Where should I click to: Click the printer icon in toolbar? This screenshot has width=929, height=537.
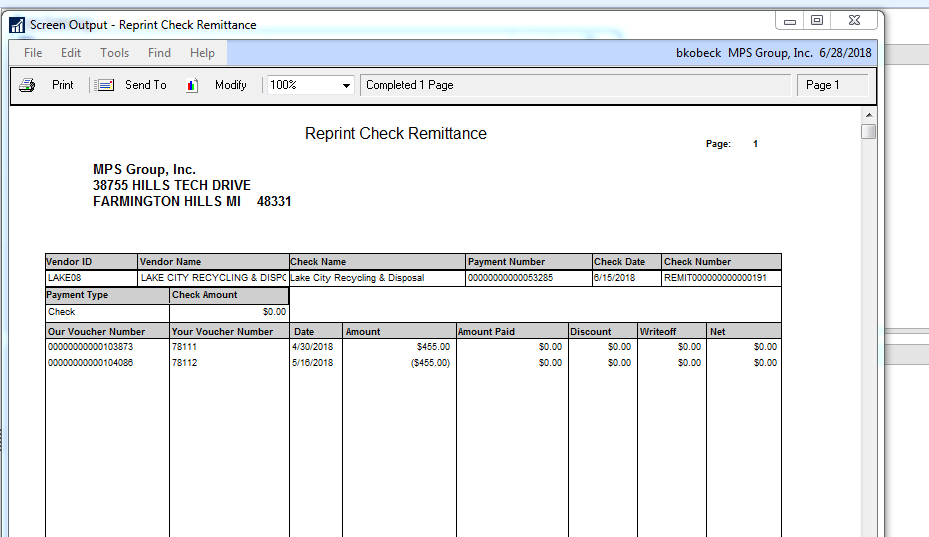pyautogui.click(x=27, y=85)
